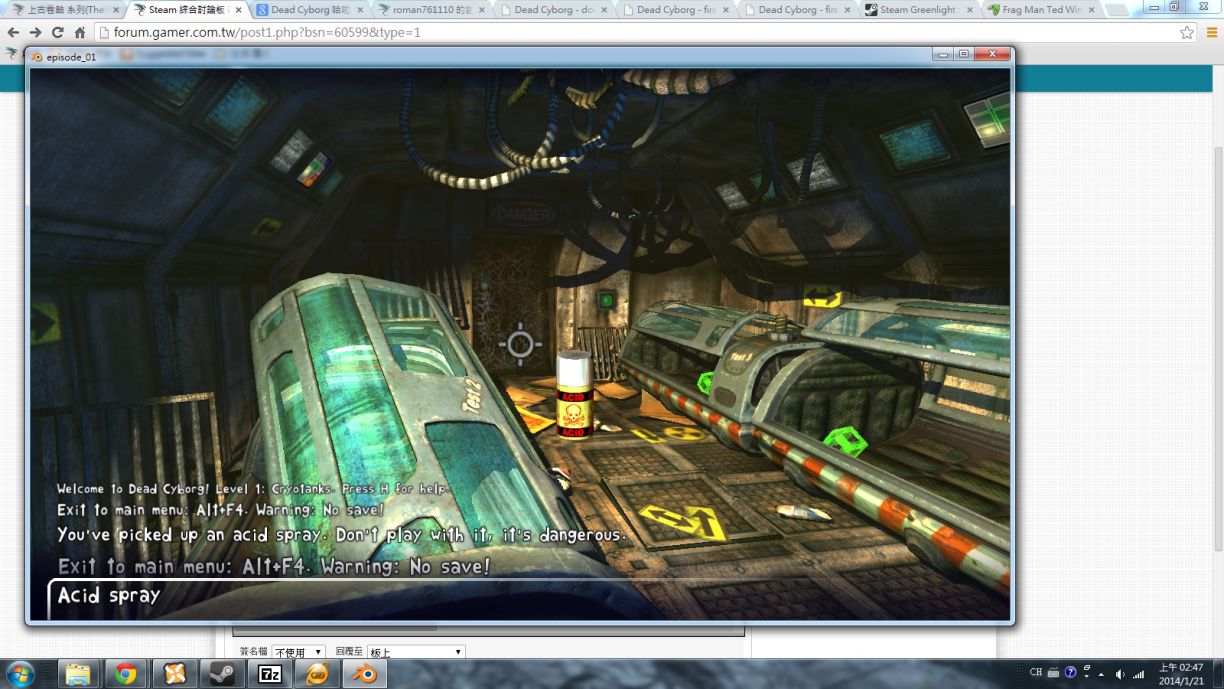This screenshot has width=1224, height=689.
Task: Close the Frag Man Ted Win tab
Action: click(1092, 10)
